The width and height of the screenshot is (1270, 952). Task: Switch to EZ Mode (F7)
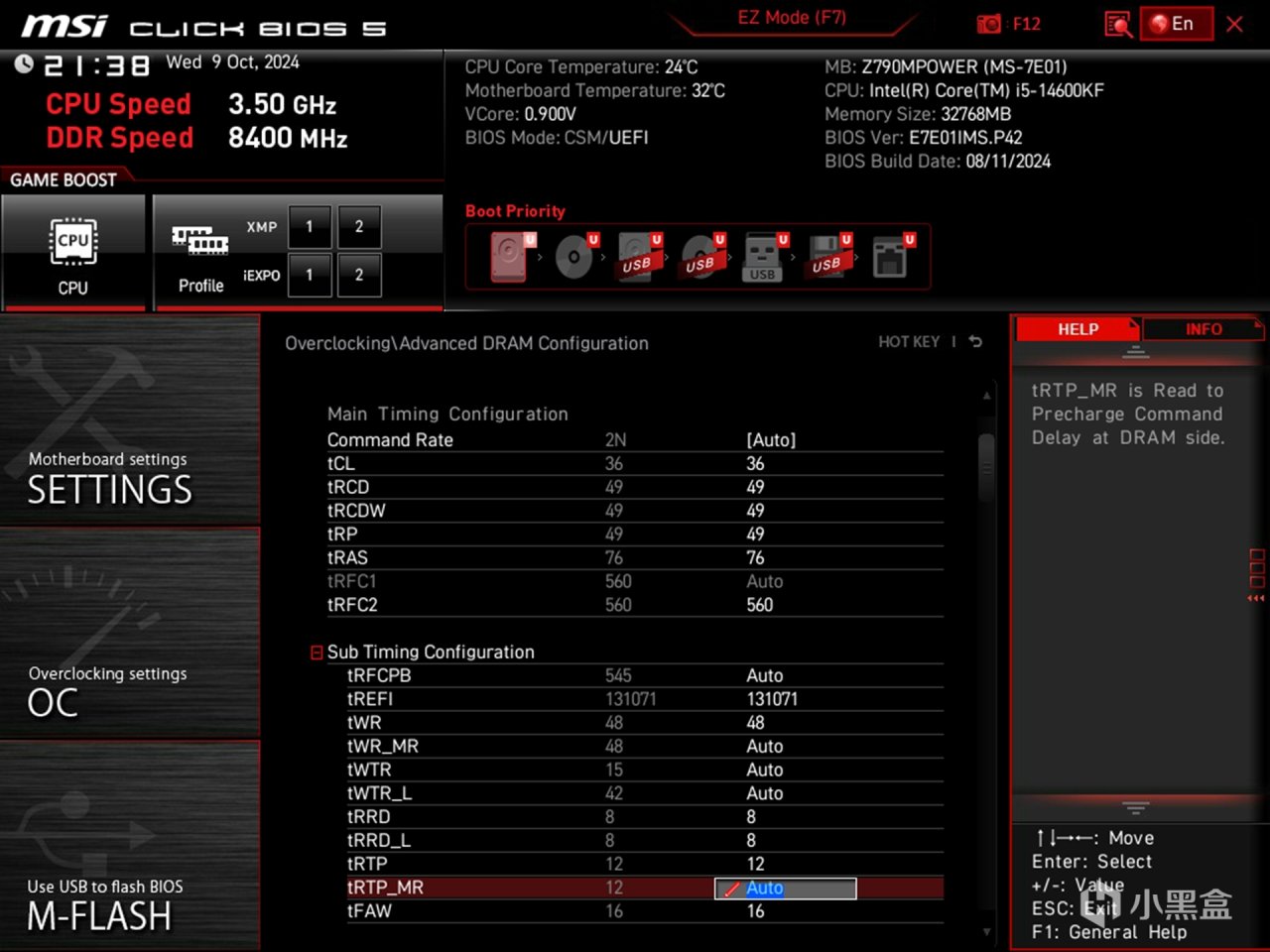click(x=792, y=18)
